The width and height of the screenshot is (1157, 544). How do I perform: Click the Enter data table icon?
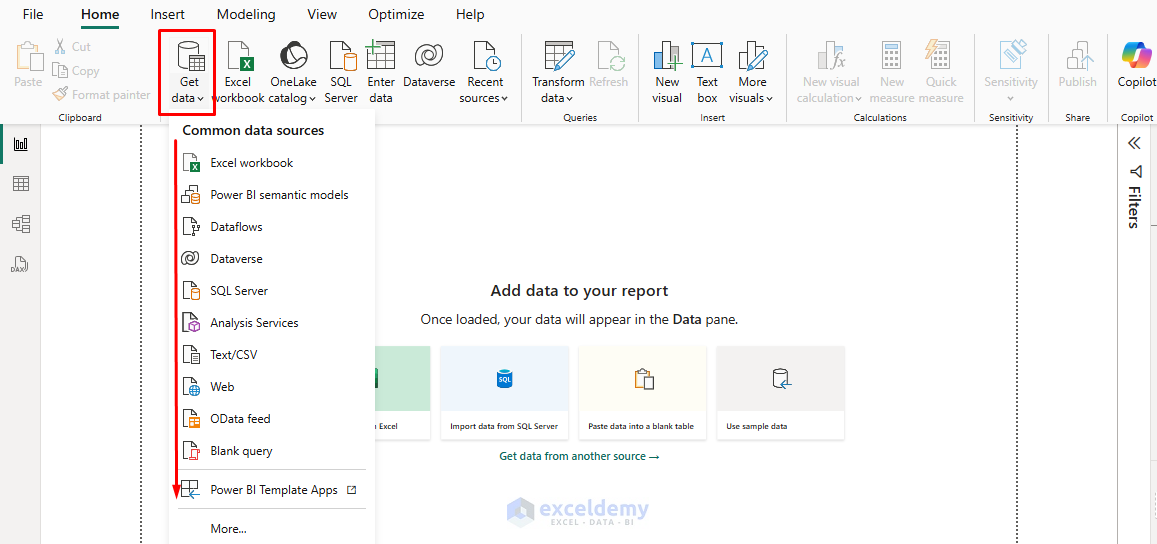pos(381,55)
